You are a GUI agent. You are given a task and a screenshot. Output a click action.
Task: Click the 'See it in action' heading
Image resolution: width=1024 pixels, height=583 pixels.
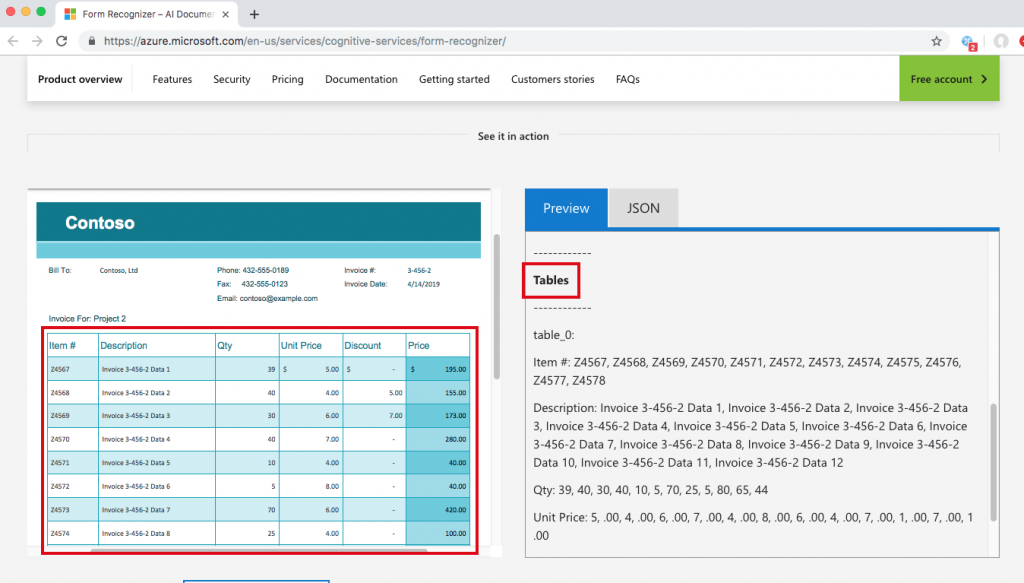click(x=513, y=136)
